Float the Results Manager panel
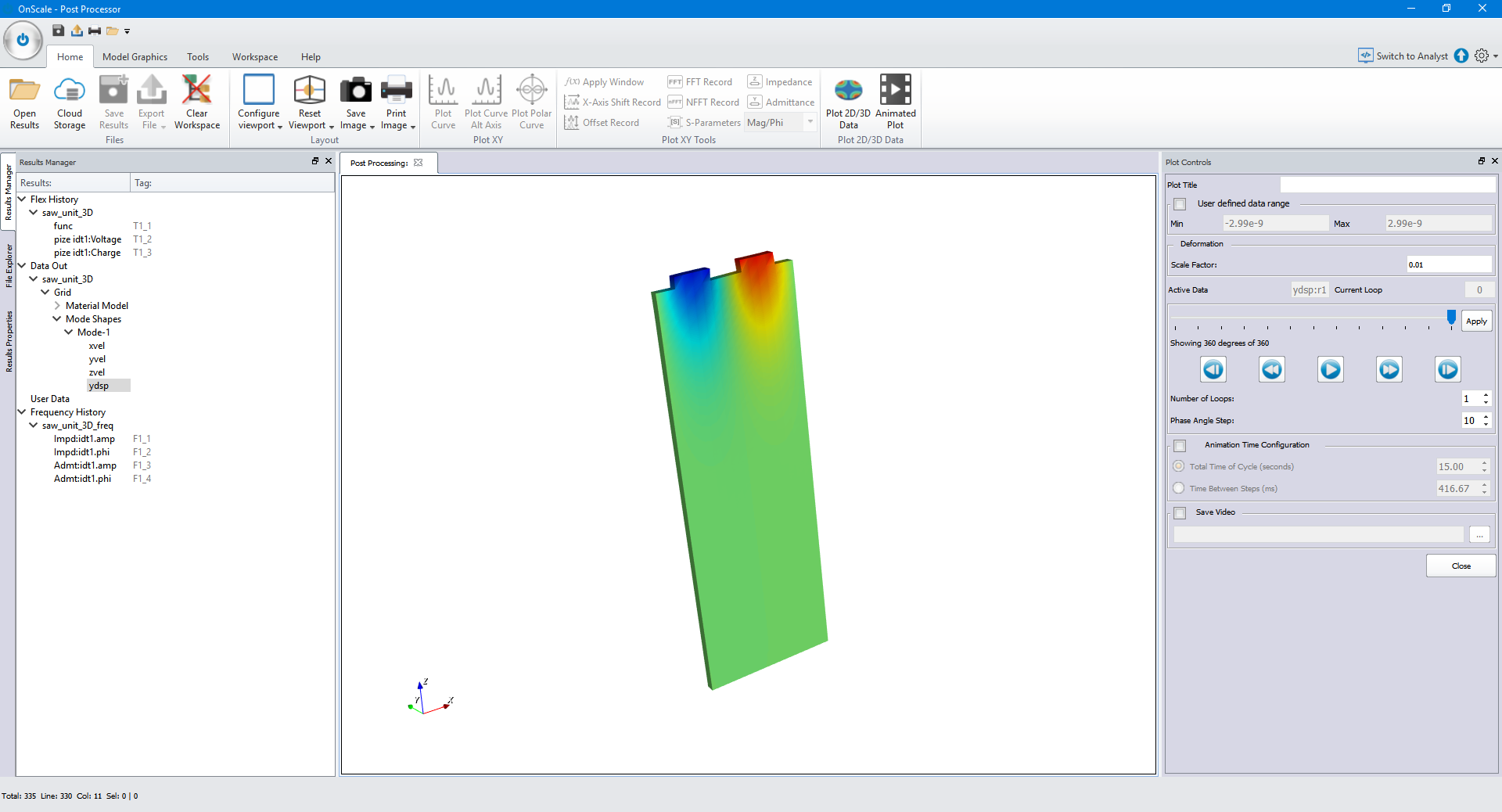Viewport: 1502px width, 812px height. (315, 161)
